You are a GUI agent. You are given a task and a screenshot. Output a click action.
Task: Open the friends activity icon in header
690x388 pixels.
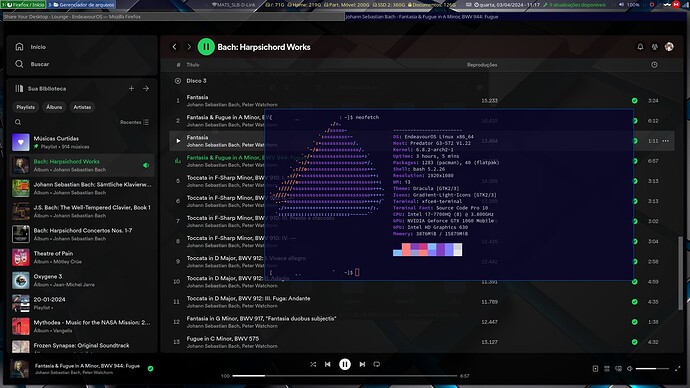point(655,47)
